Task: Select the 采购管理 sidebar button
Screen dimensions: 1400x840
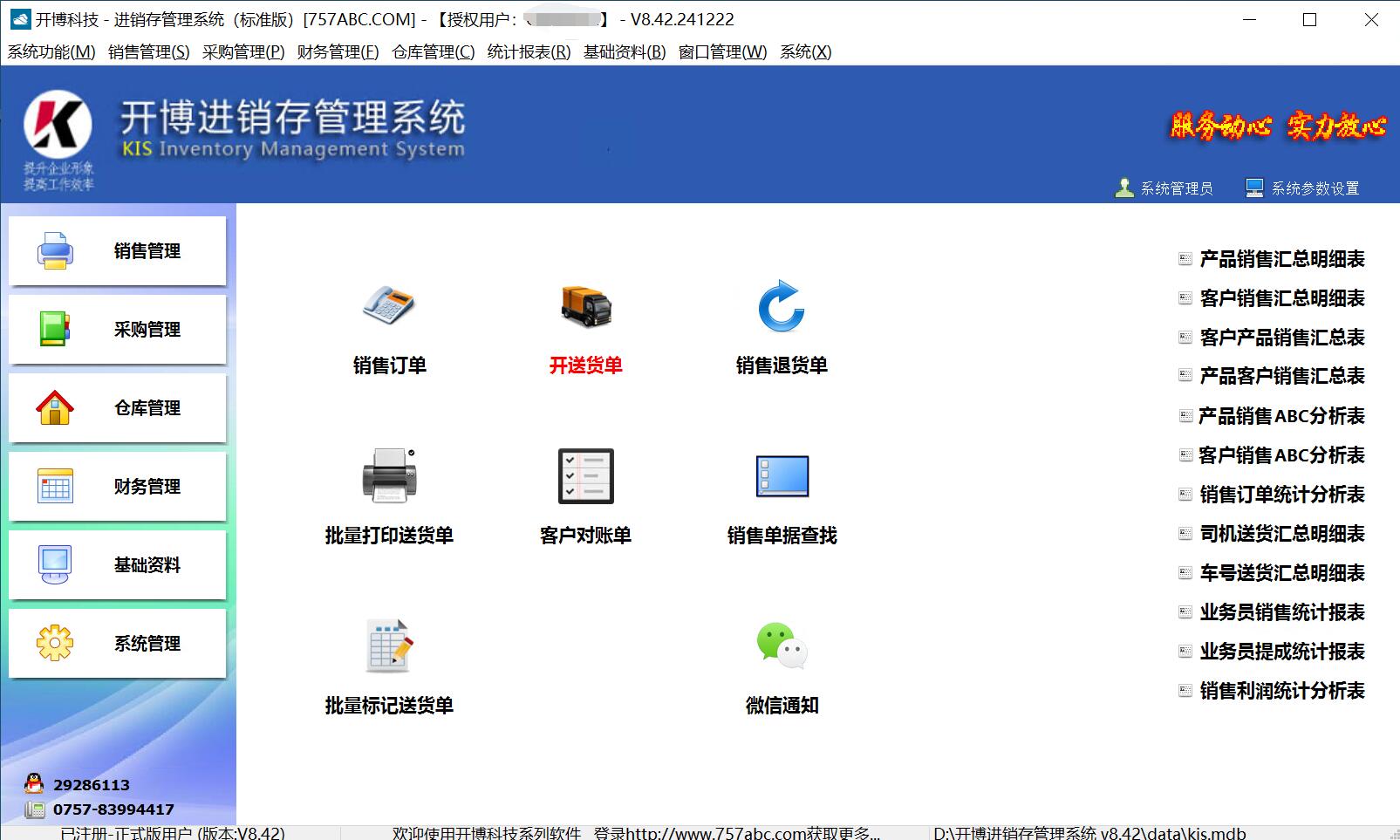Action: pyautogui.click(x=118, y=330)
